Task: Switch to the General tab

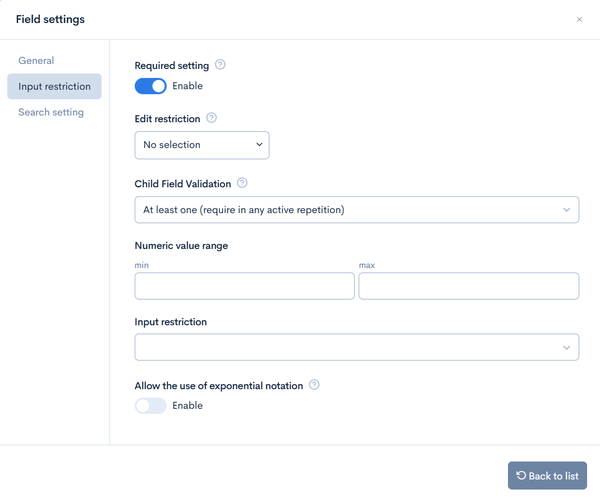Action: pos(36,60)
